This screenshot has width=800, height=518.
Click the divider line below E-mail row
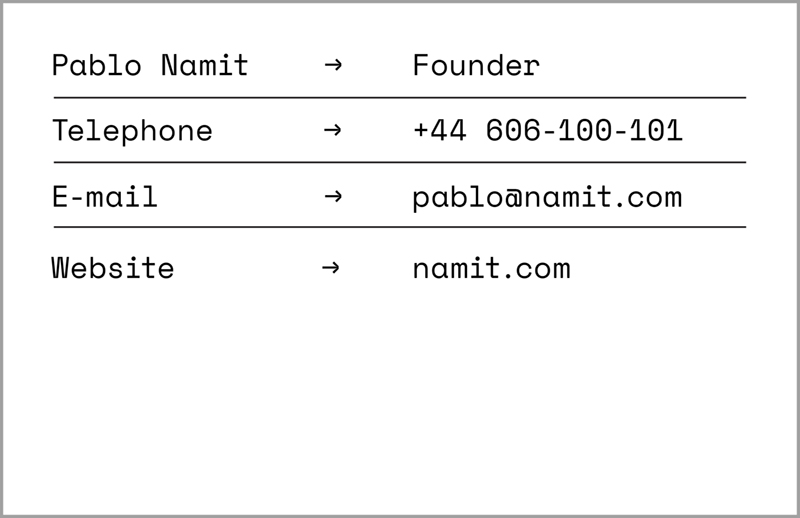[400, 227]
